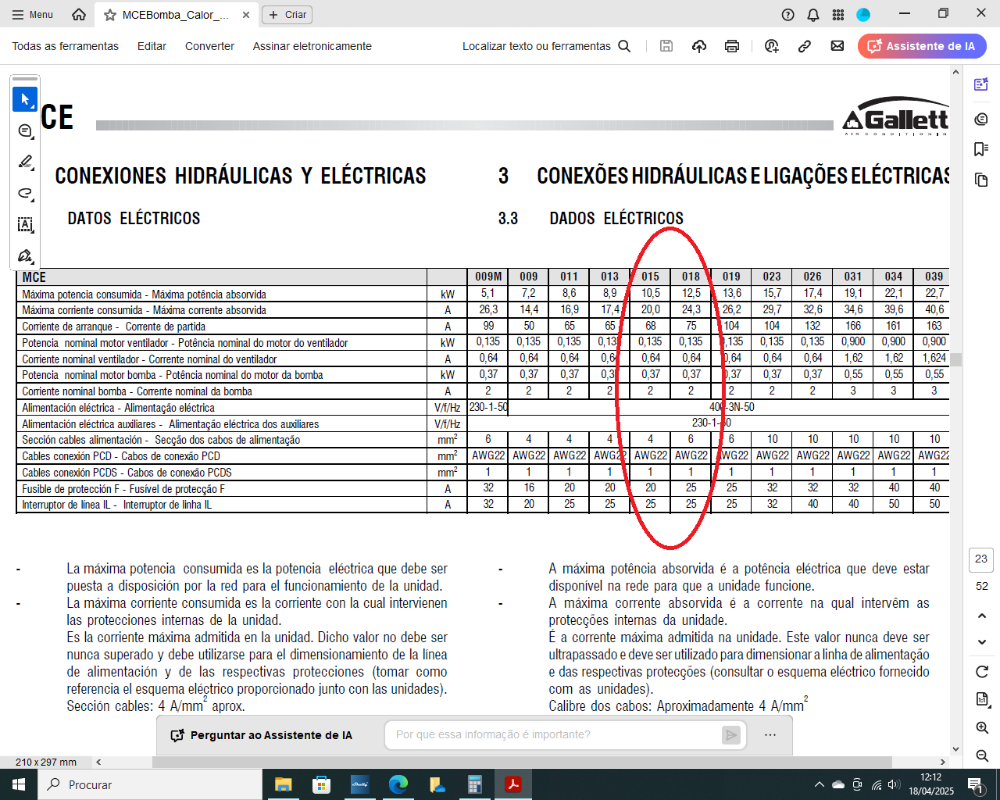1000x800 pixels.
Task: Choose the highlighter tool
Action: tap(25, 162)
